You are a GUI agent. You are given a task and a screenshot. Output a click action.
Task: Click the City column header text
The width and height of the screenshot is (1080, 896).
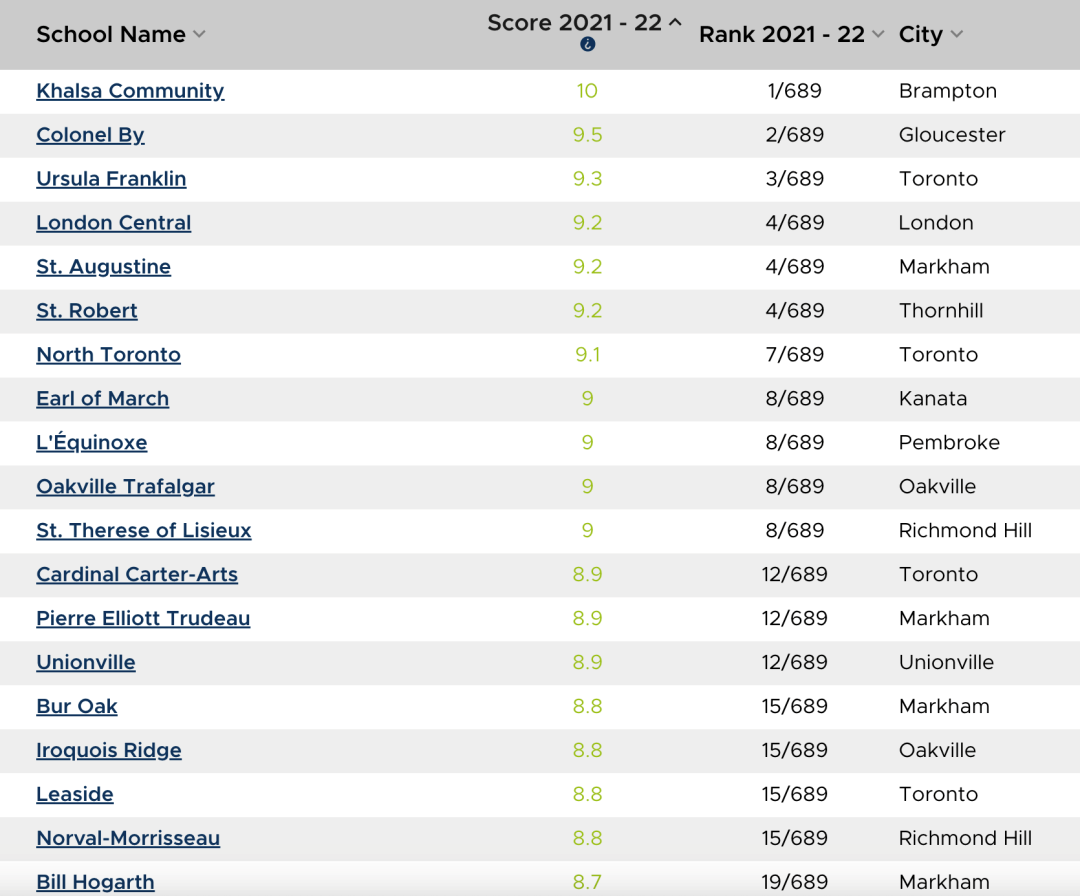pos(921,34)
